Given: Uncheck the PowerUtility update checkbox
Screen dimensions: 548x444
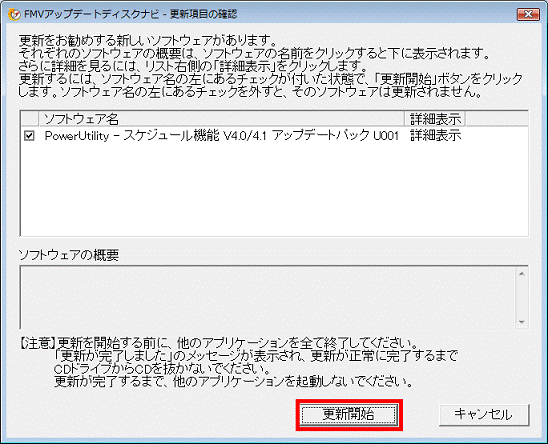Looking at the screenshot, I should [x=29, y=136].
